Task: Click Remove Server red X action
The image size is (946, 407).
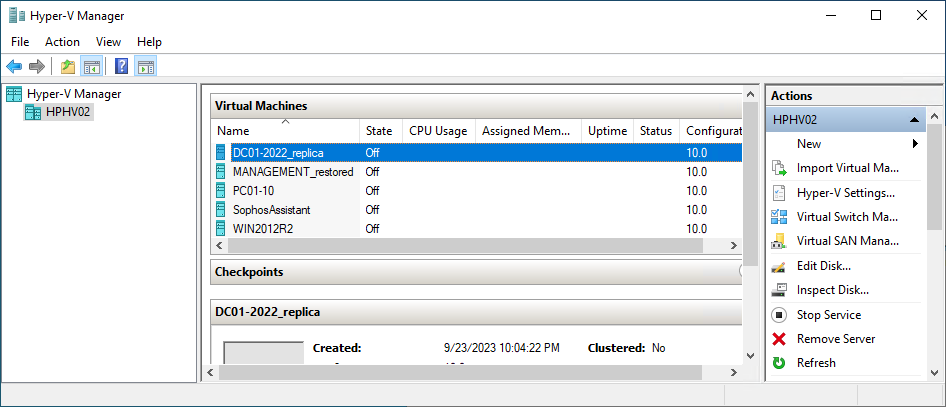Action: point(780,339)
